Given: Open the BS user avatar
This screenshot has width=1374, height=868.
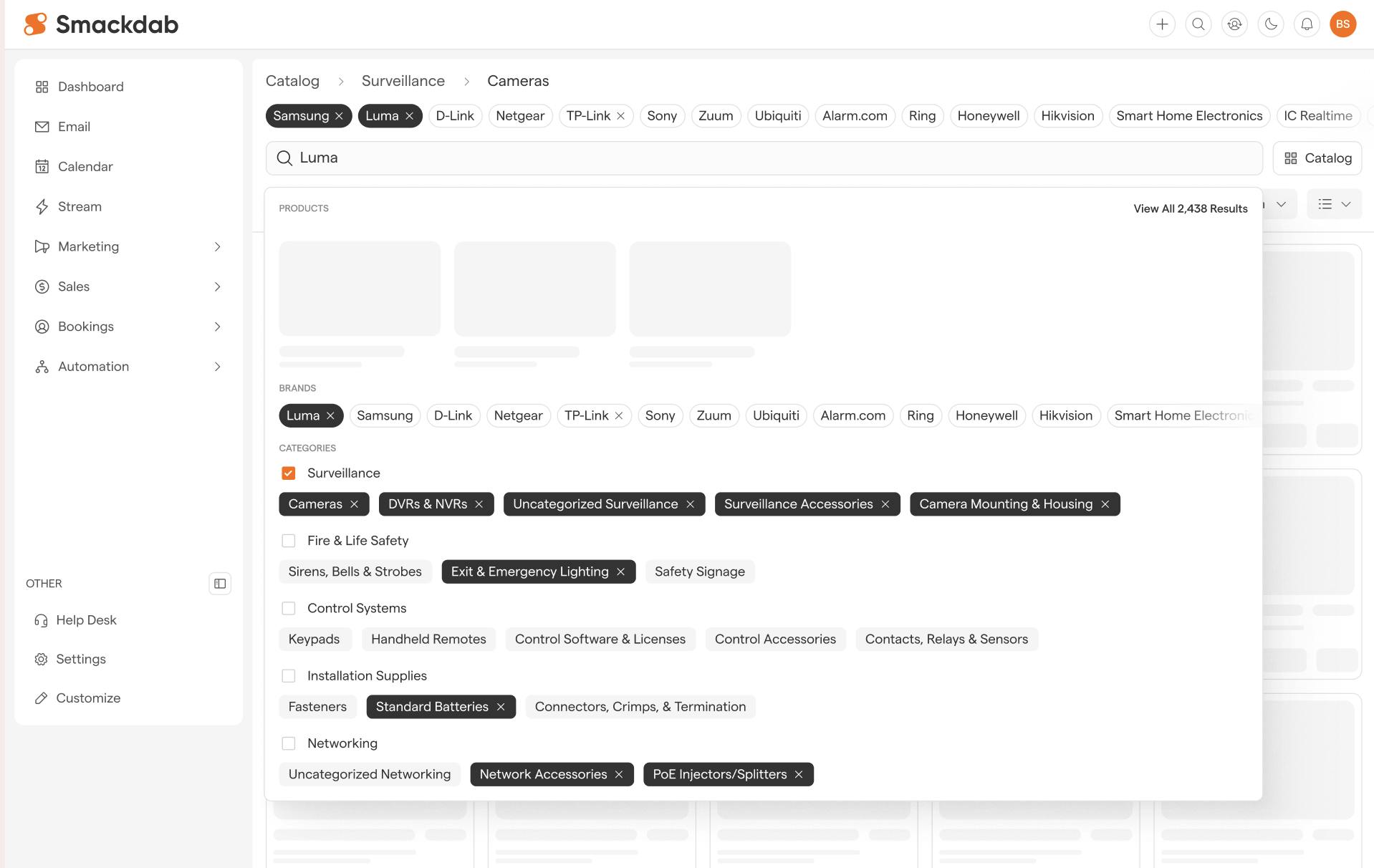Looking at the screenshot, I should coord(1343,24).
